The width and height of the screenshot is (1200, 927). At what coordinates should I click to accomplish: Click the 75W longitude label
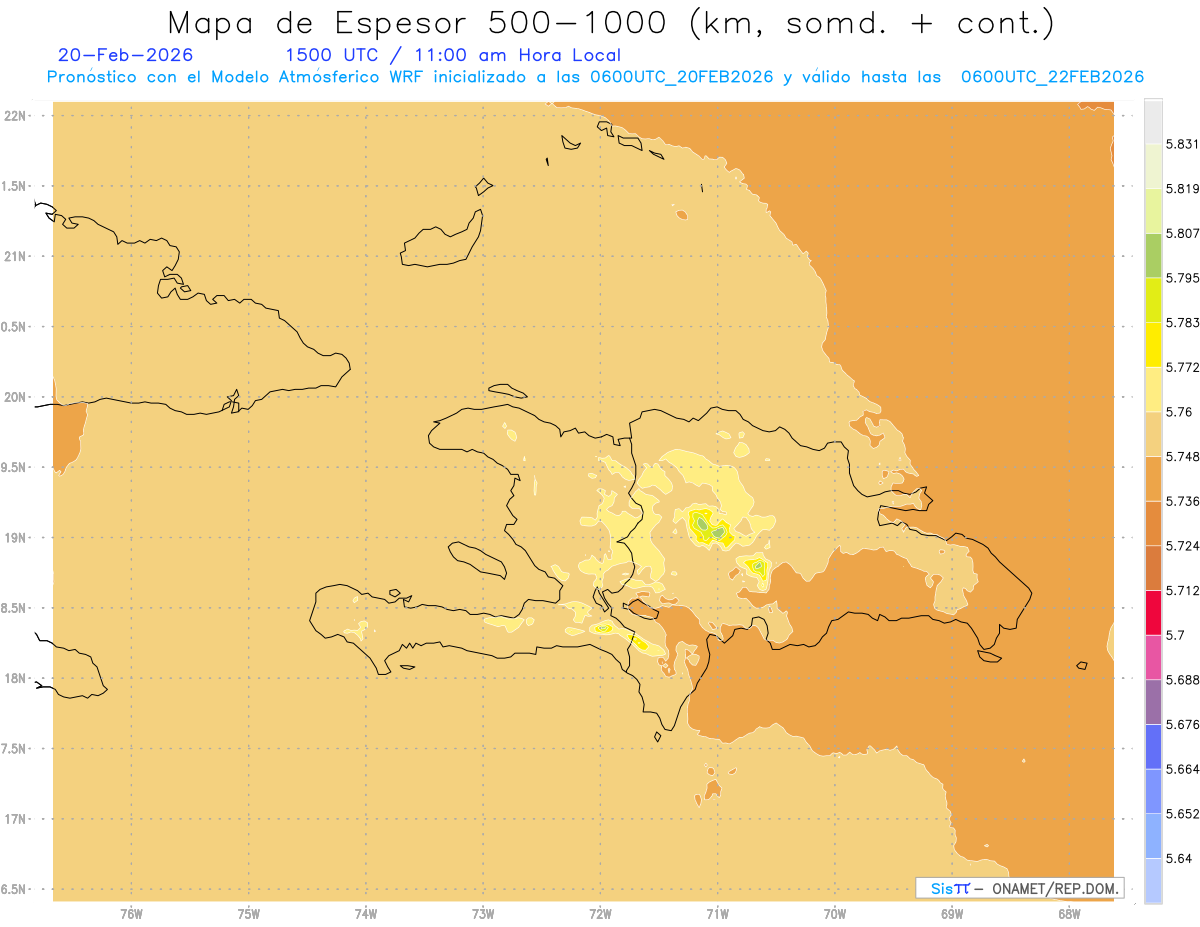coord(249,913)
